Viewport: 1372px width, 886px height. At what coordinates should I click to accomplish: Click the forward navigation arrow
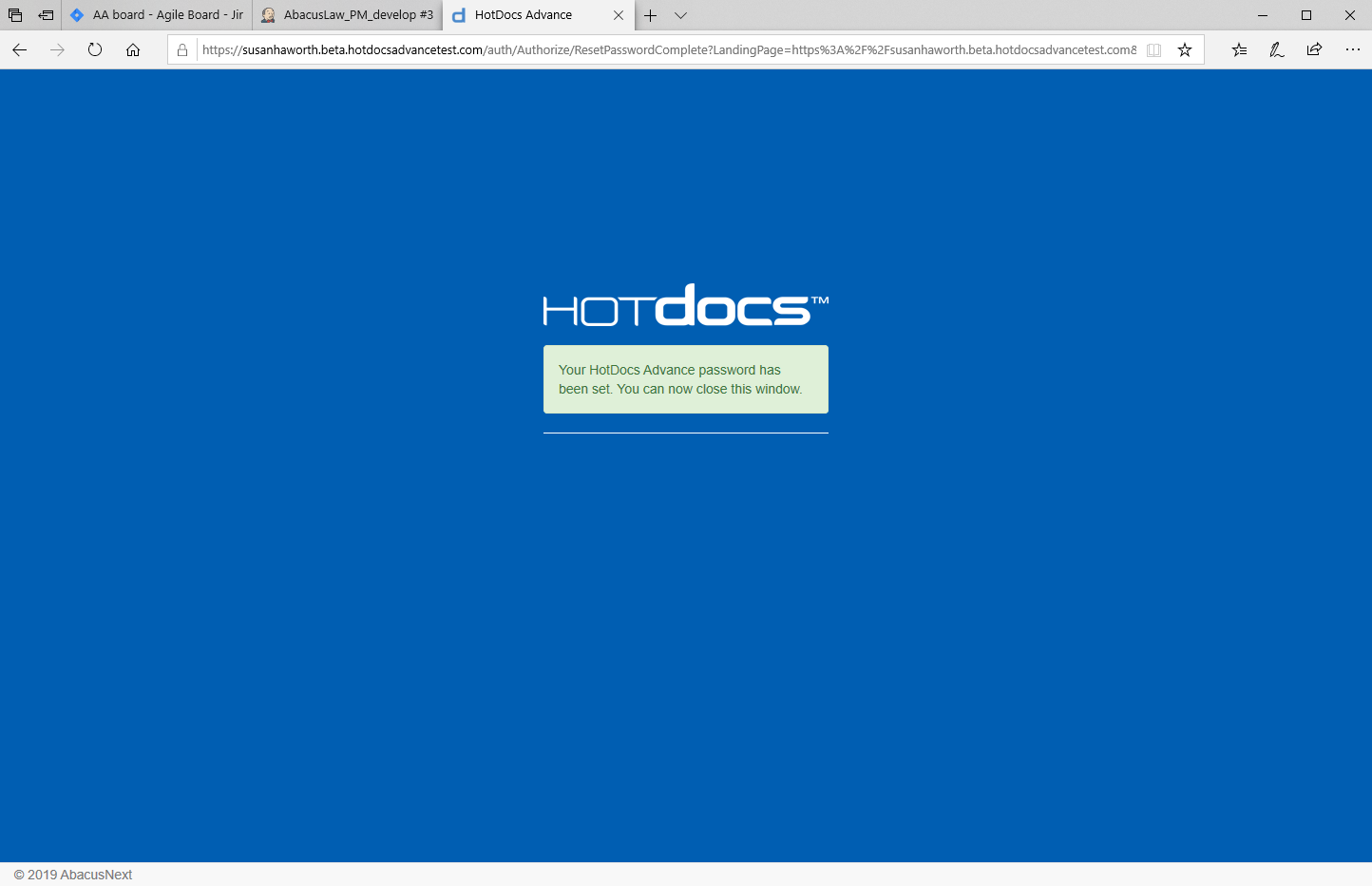pos(57,49)
